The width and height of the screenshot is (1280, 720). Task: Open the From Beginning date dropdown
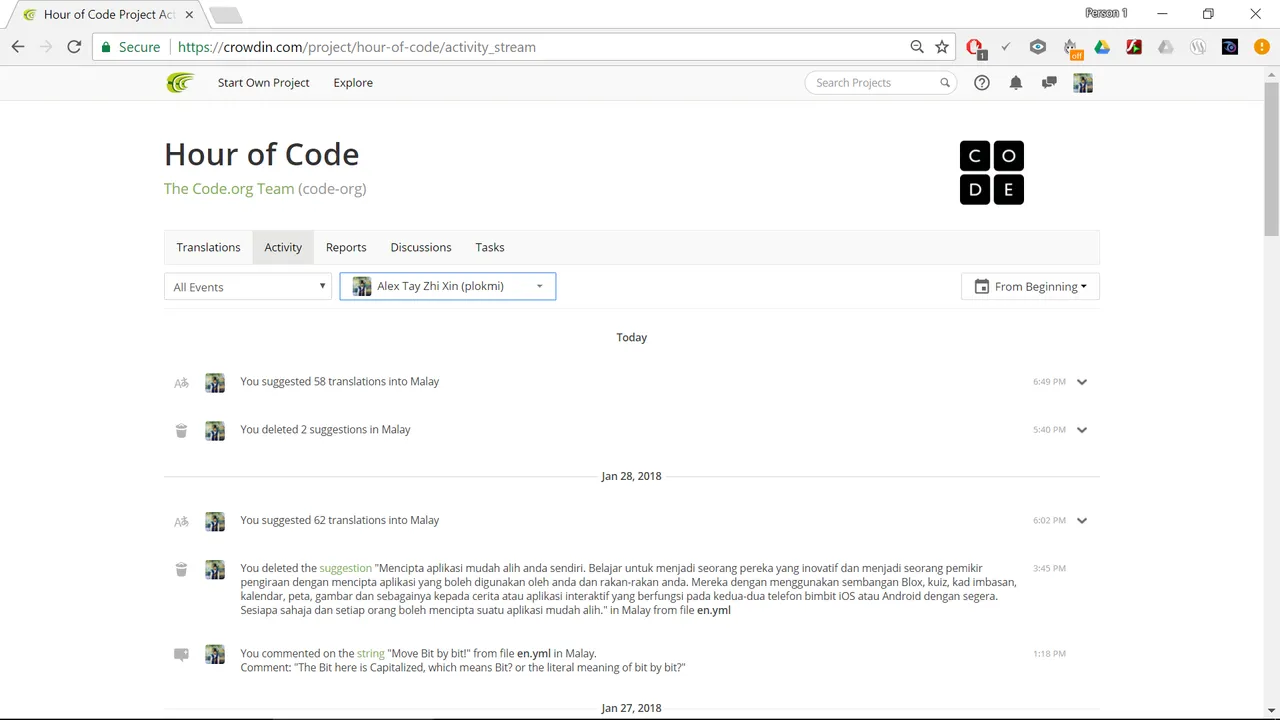1030,286
